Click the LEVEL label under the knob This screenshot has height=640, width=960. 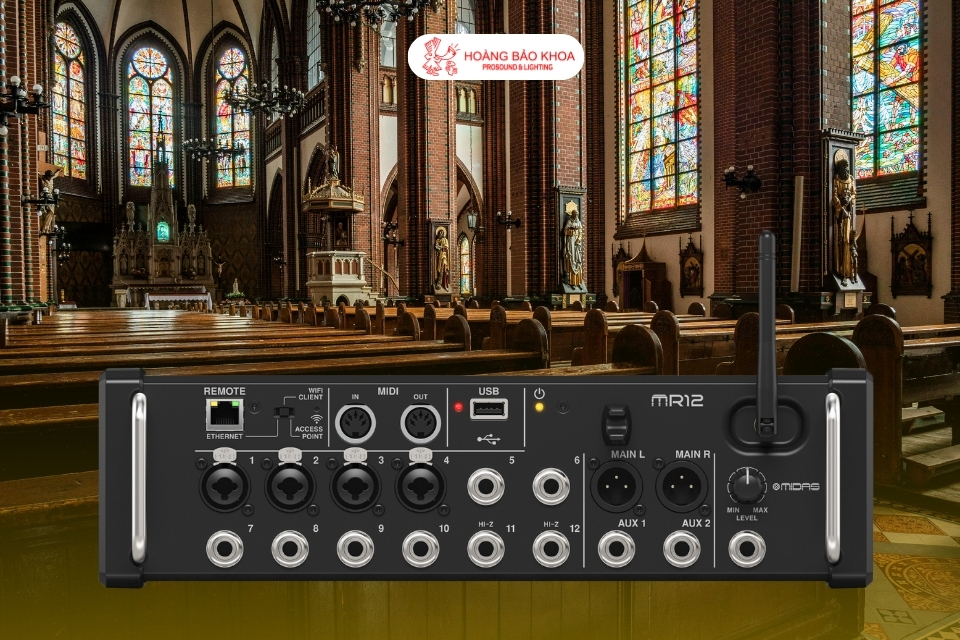[747, 518]
